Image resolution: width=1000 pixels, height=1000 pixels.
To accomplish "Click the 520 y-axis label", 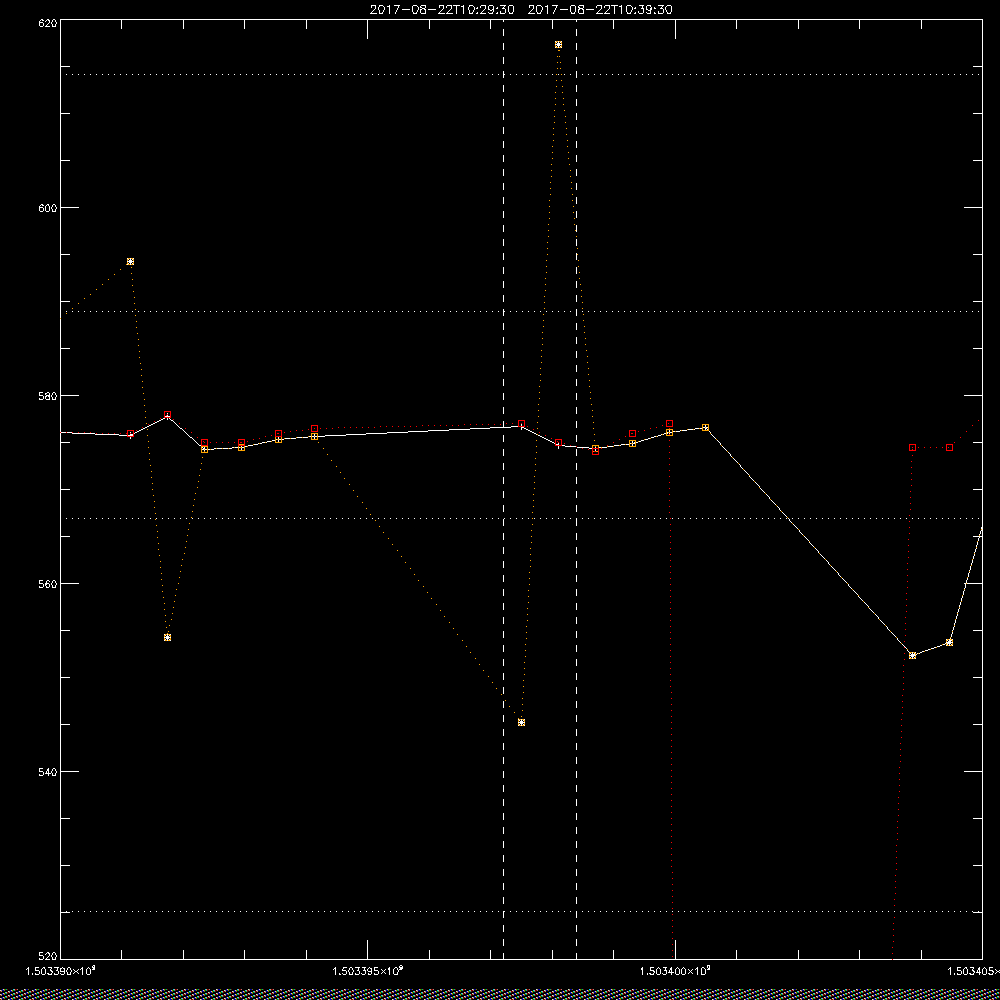I will pyautogui.click(x=48, y=956).
